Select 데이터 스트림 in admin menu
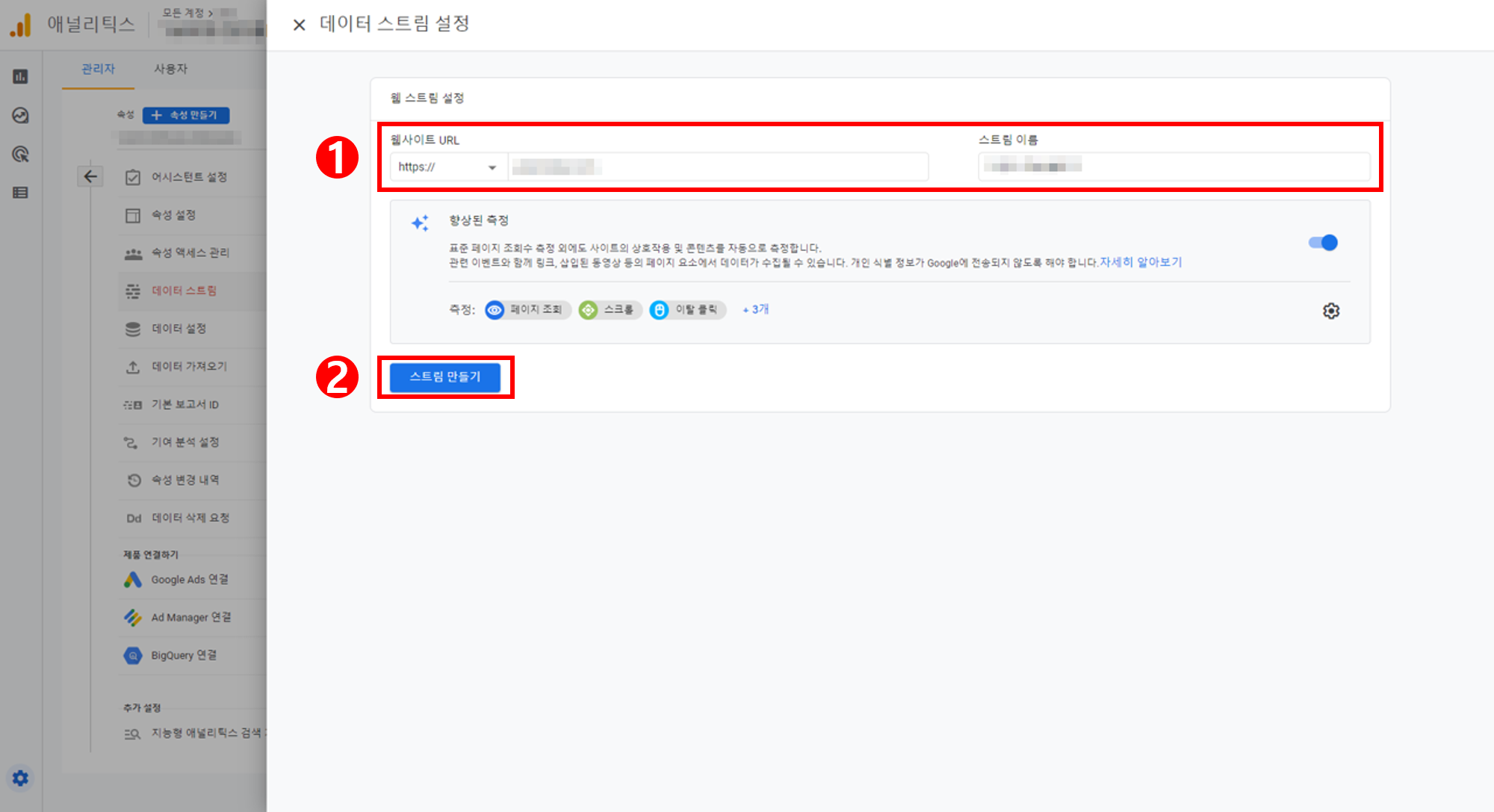 pyautogui.click(x=184, y=291)
